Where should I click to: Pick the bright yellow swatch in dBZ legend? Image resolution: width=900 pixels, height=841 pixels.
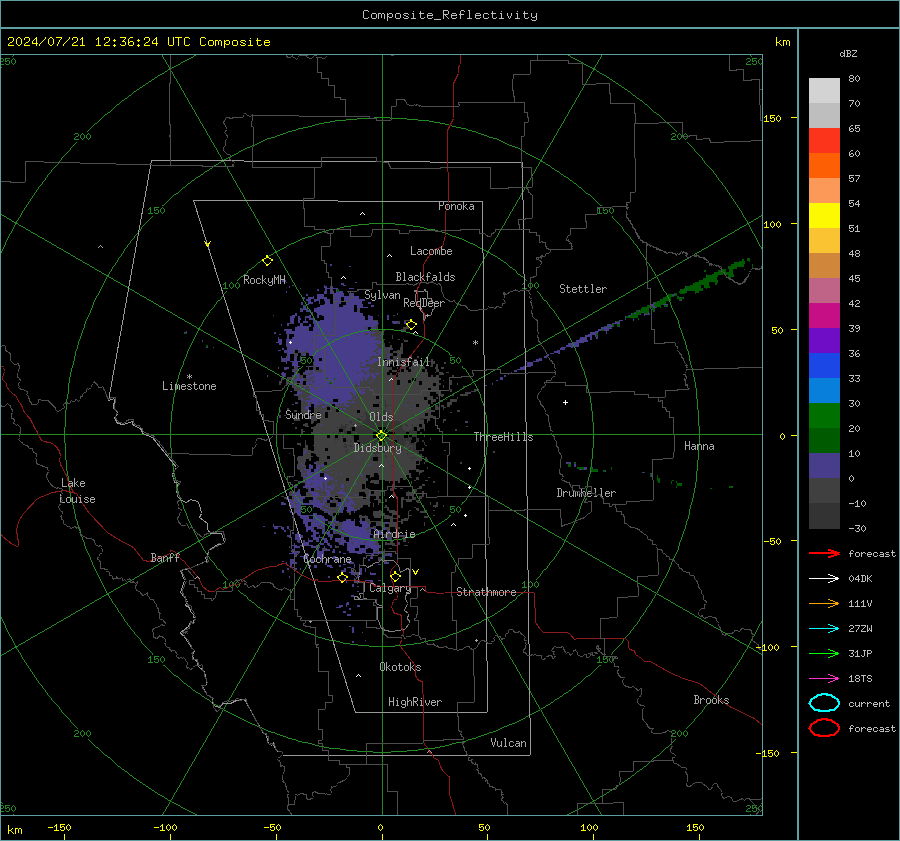click(824, 216)
